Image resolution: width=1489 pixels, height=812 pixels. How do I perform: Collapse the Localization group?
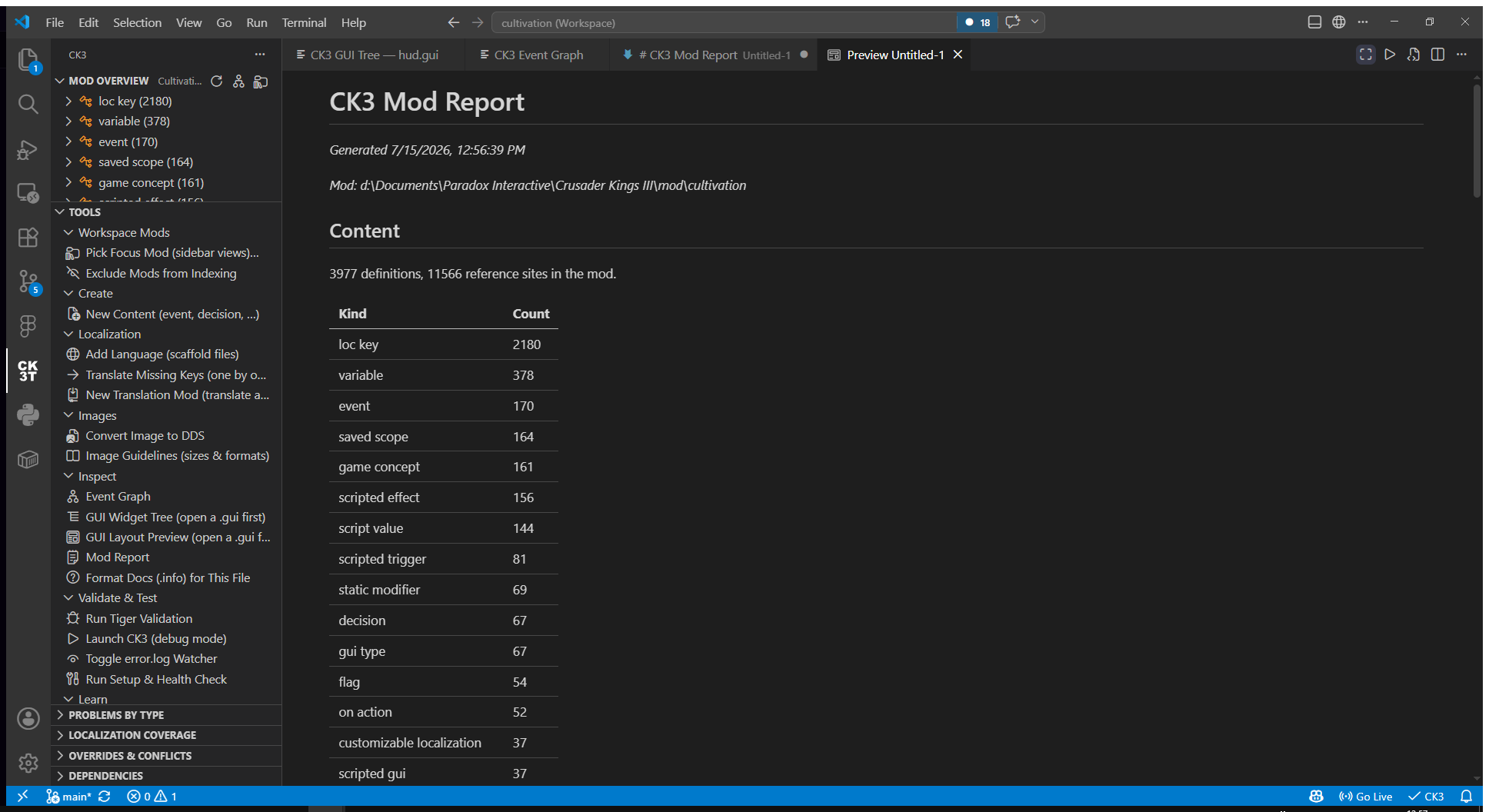68,334
